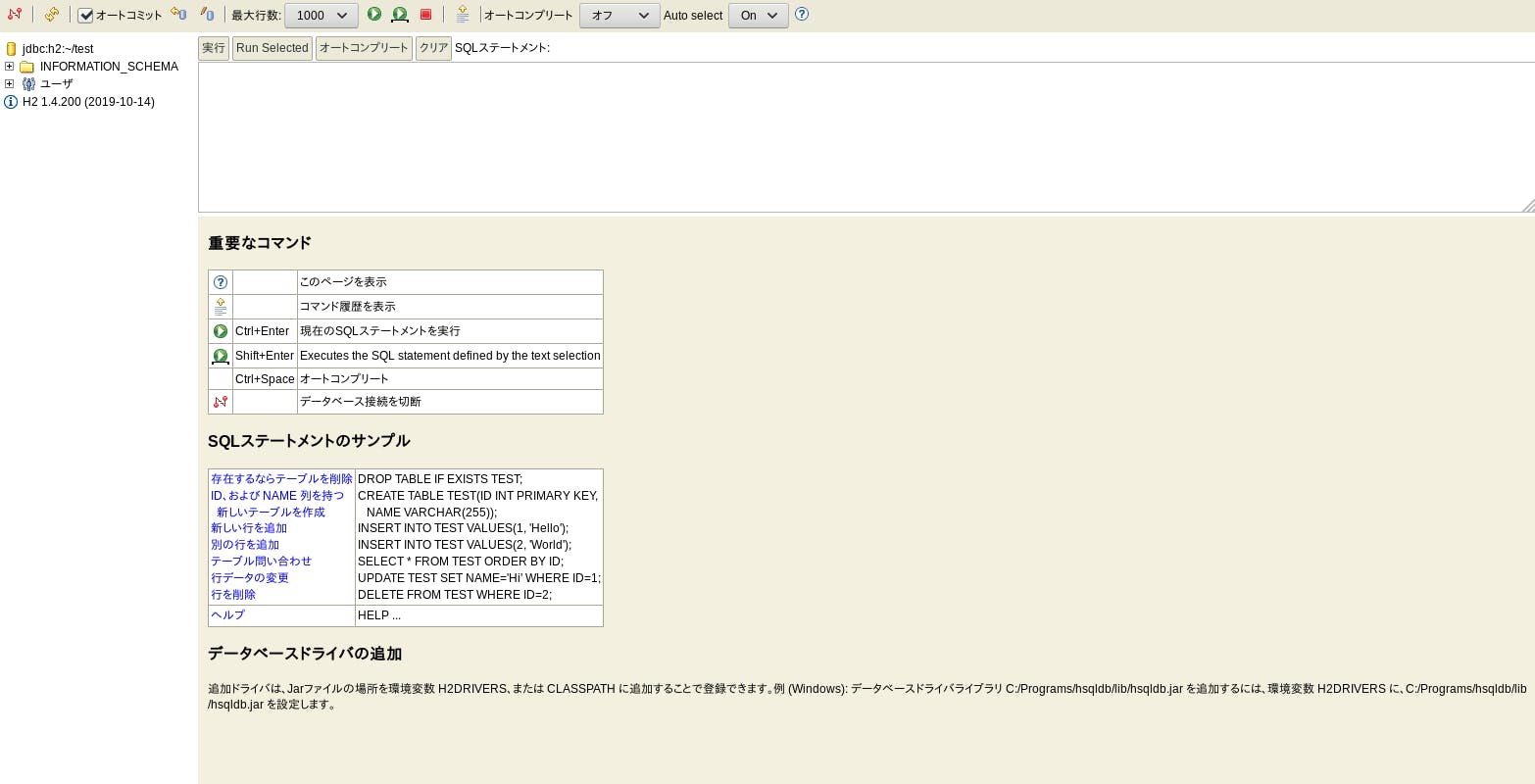Click the run selected icon in Shift+Enter row
The image size is (1535, 784).
221,356
